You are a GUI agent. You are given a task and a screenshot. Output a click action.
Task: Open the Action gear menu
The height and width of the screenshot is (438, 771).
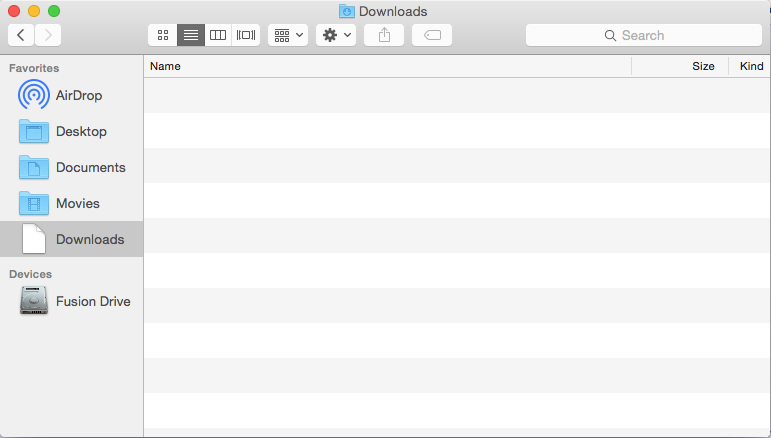tap(336, 35)
